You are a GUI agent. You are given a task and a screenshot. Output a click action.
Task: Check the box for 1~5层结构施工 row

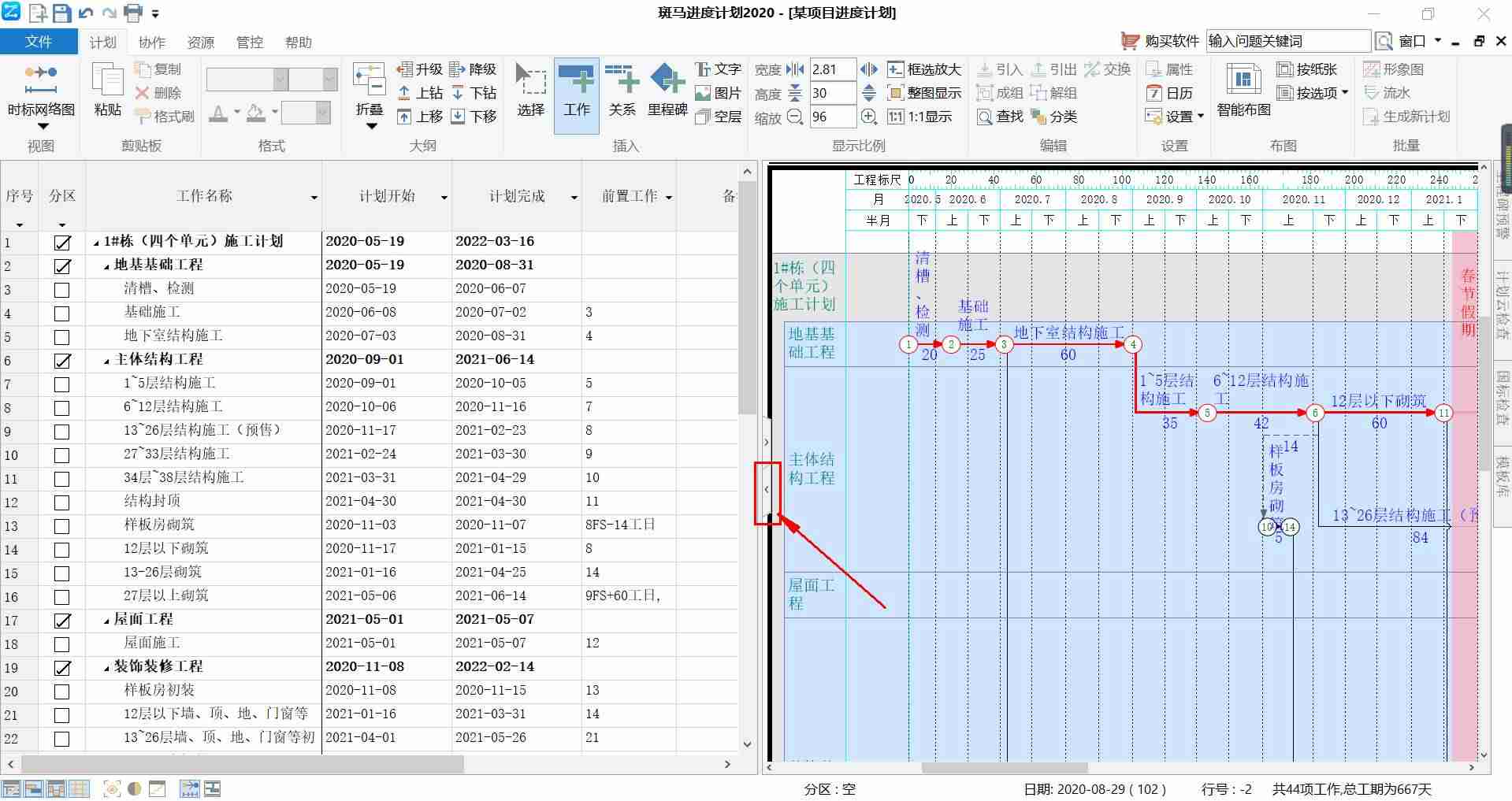point(61,384)
